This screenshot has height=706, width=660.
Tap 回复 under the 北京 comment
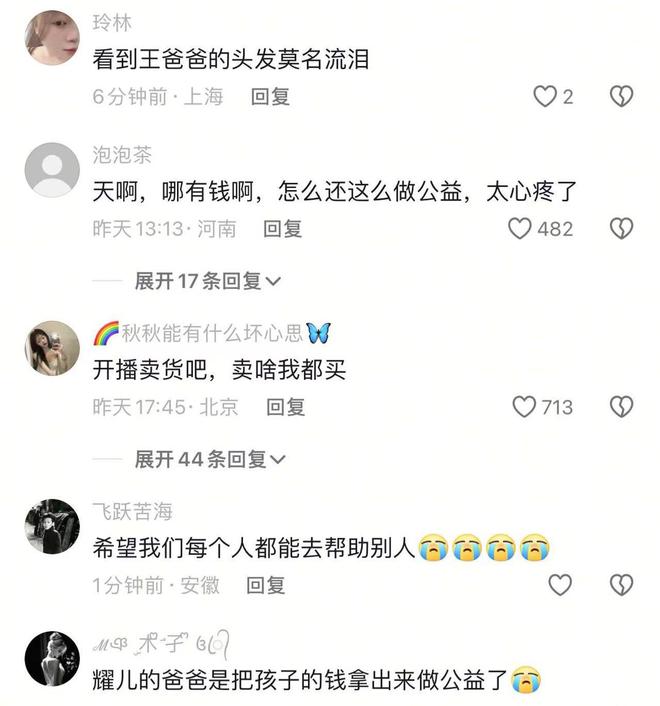(285, 407)
